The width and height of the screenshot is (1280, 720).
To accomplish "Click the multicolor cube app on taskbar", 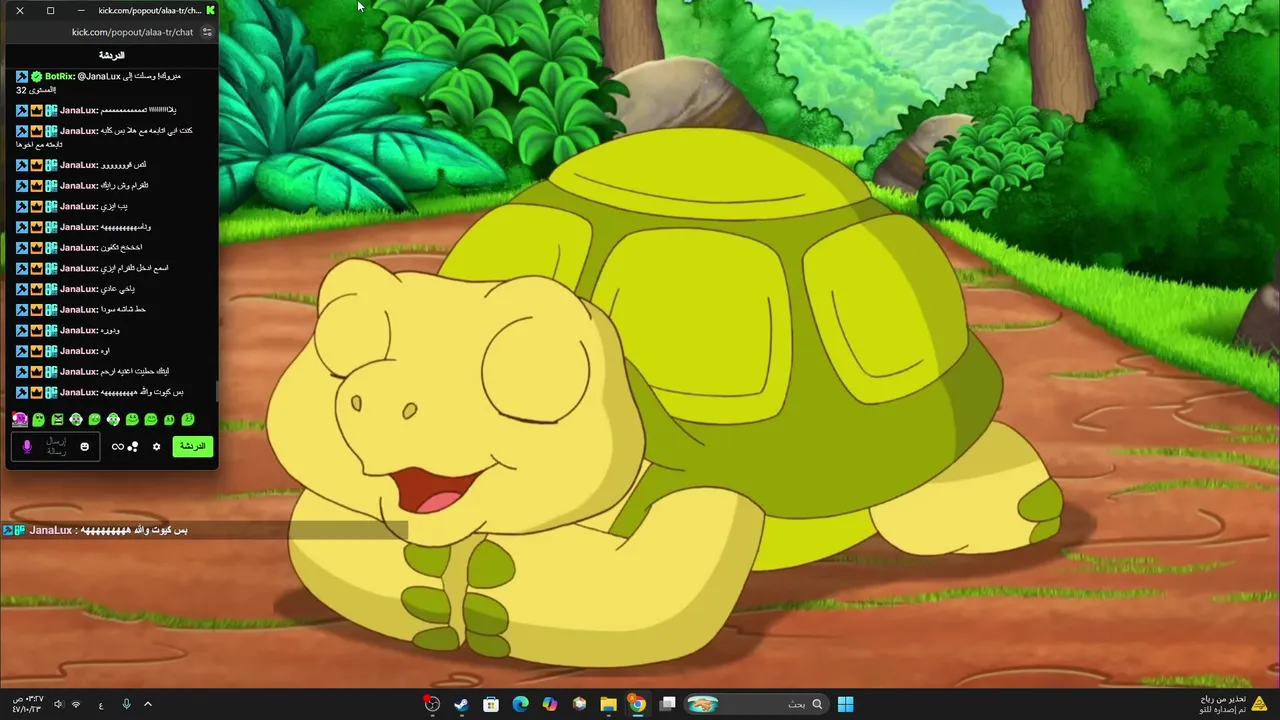I will coord(579,704).
